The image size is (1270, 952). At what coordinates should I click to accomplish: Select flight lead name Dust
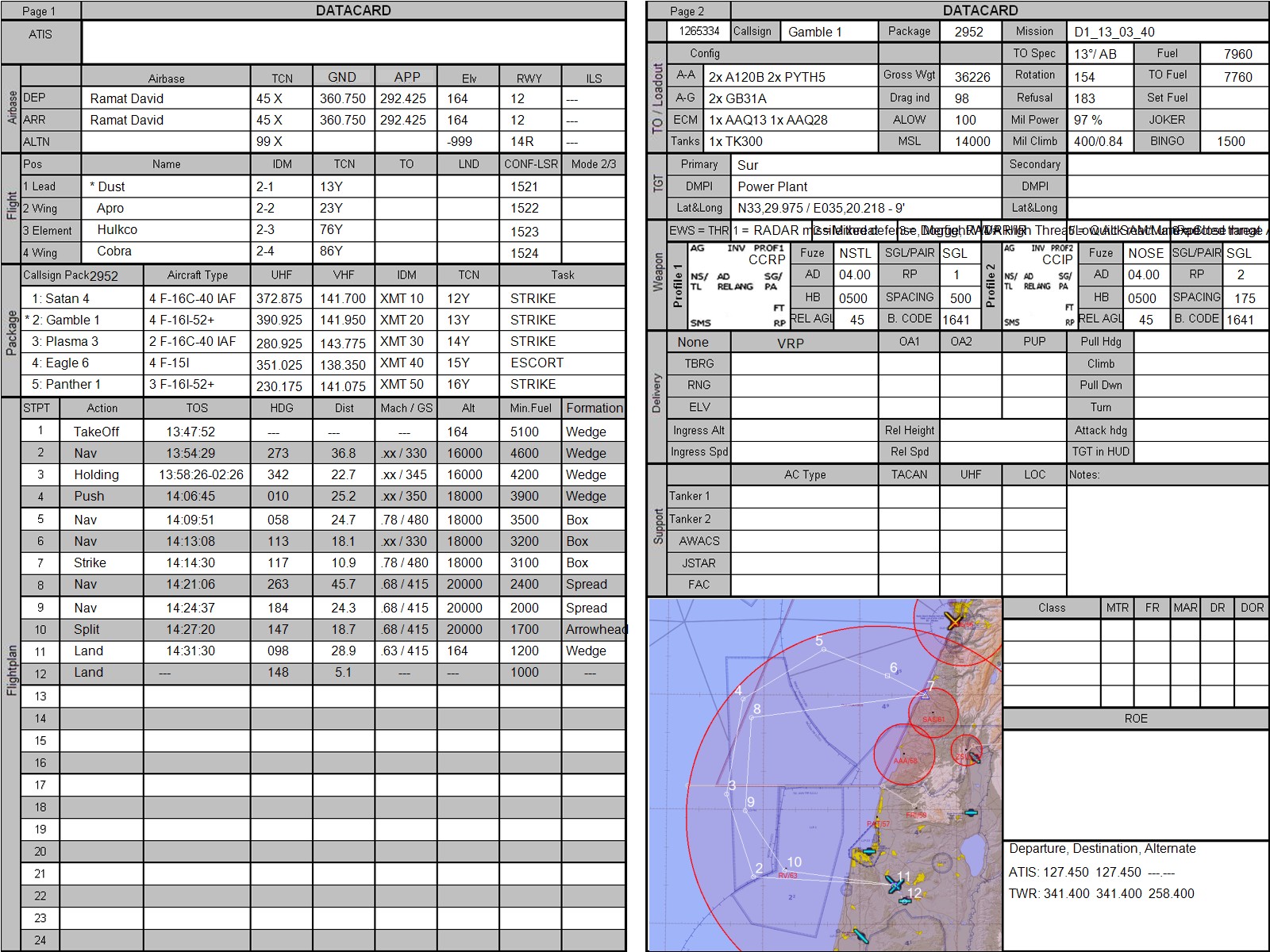coord(111,186)
